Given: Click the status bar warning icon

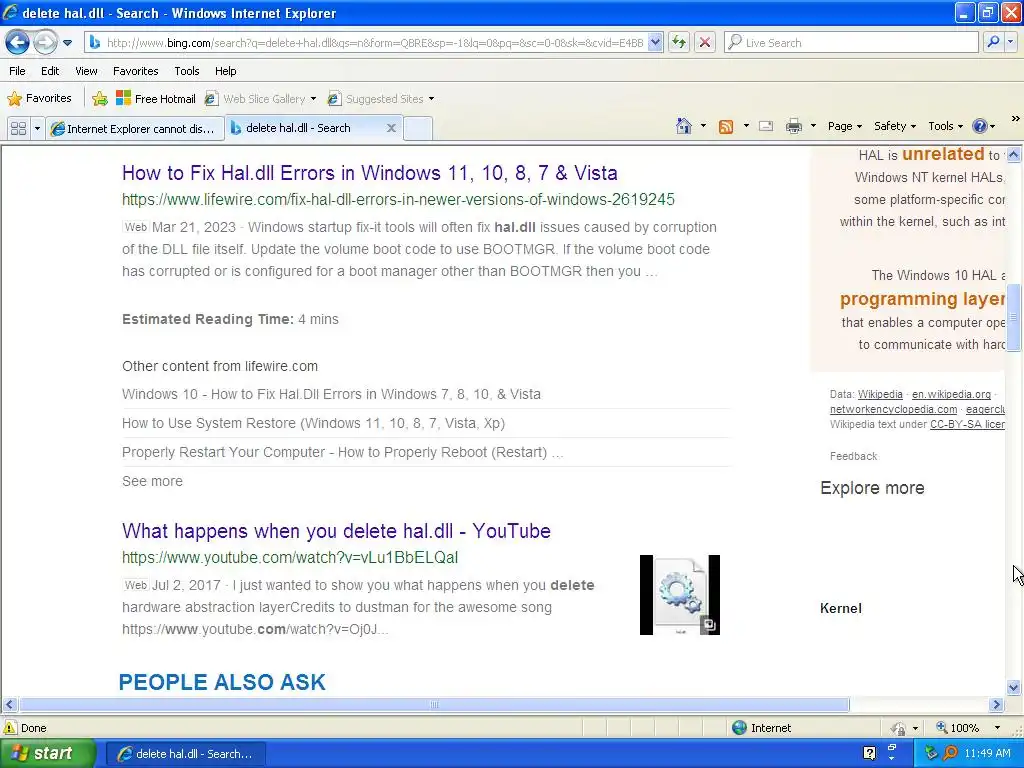Looking at the screenshot, I should [x=10, y=728].
